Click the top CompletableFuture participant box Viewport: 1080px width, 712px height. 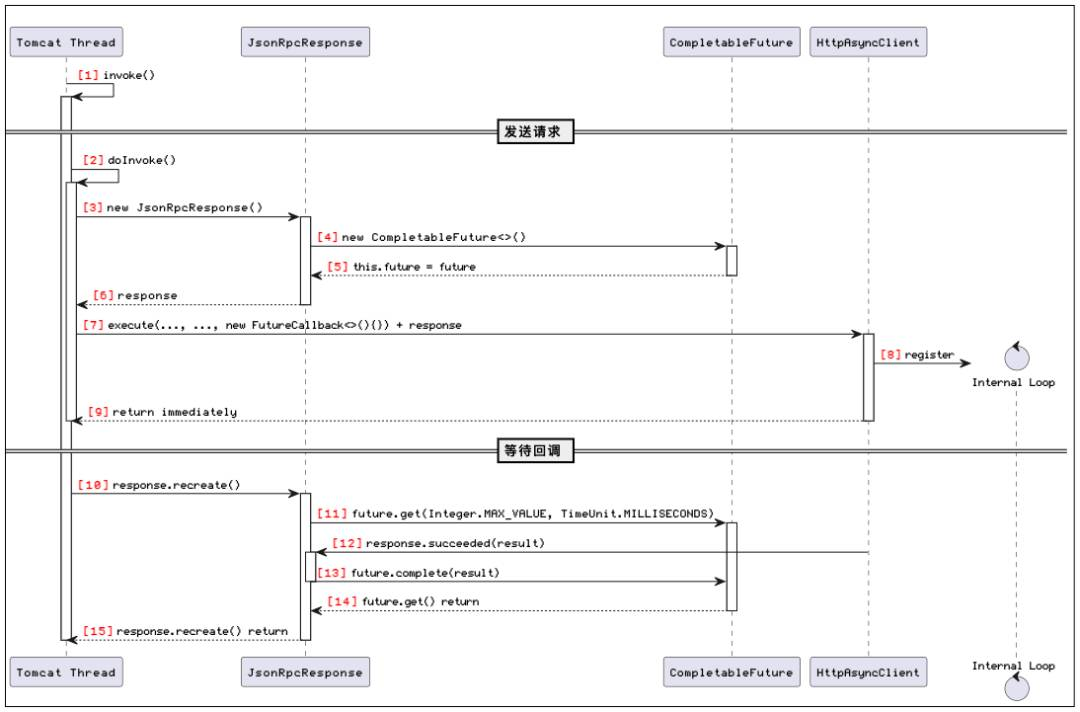[731, 42]
